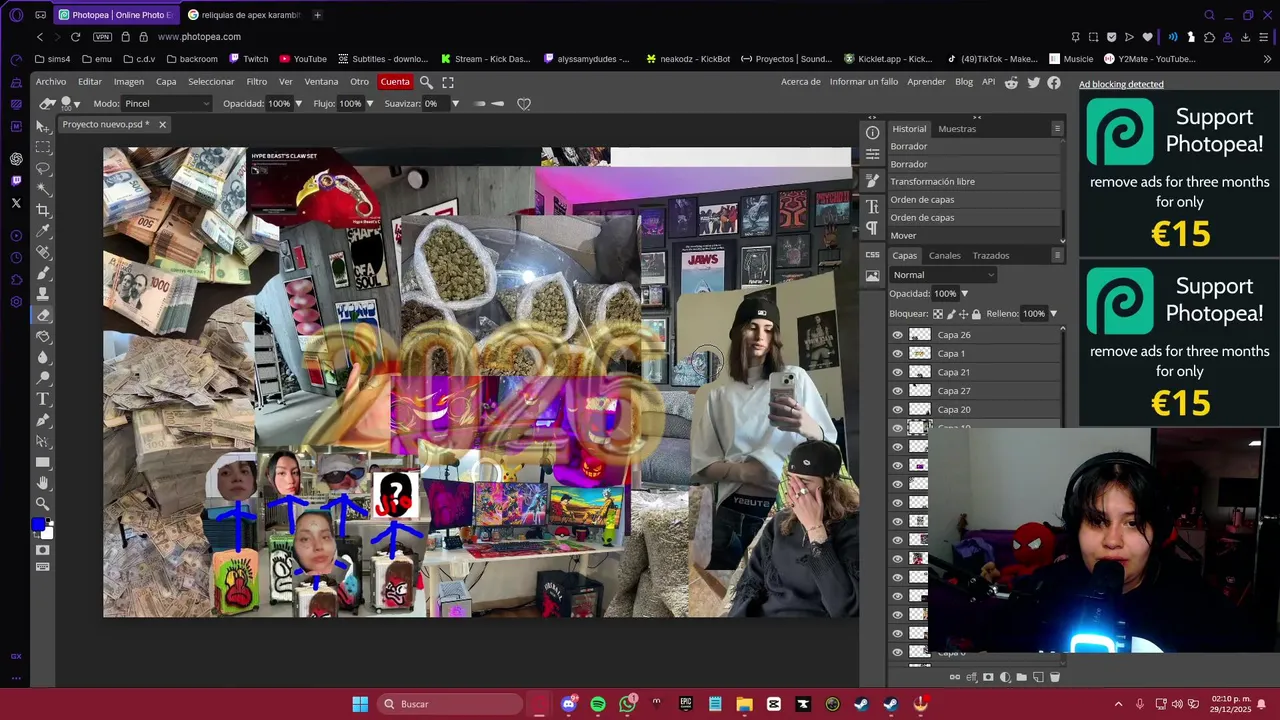The width and height of the screenshot is (1280, 720).
Task: Select the Spot Healing Brush tool
Action: 43,252
